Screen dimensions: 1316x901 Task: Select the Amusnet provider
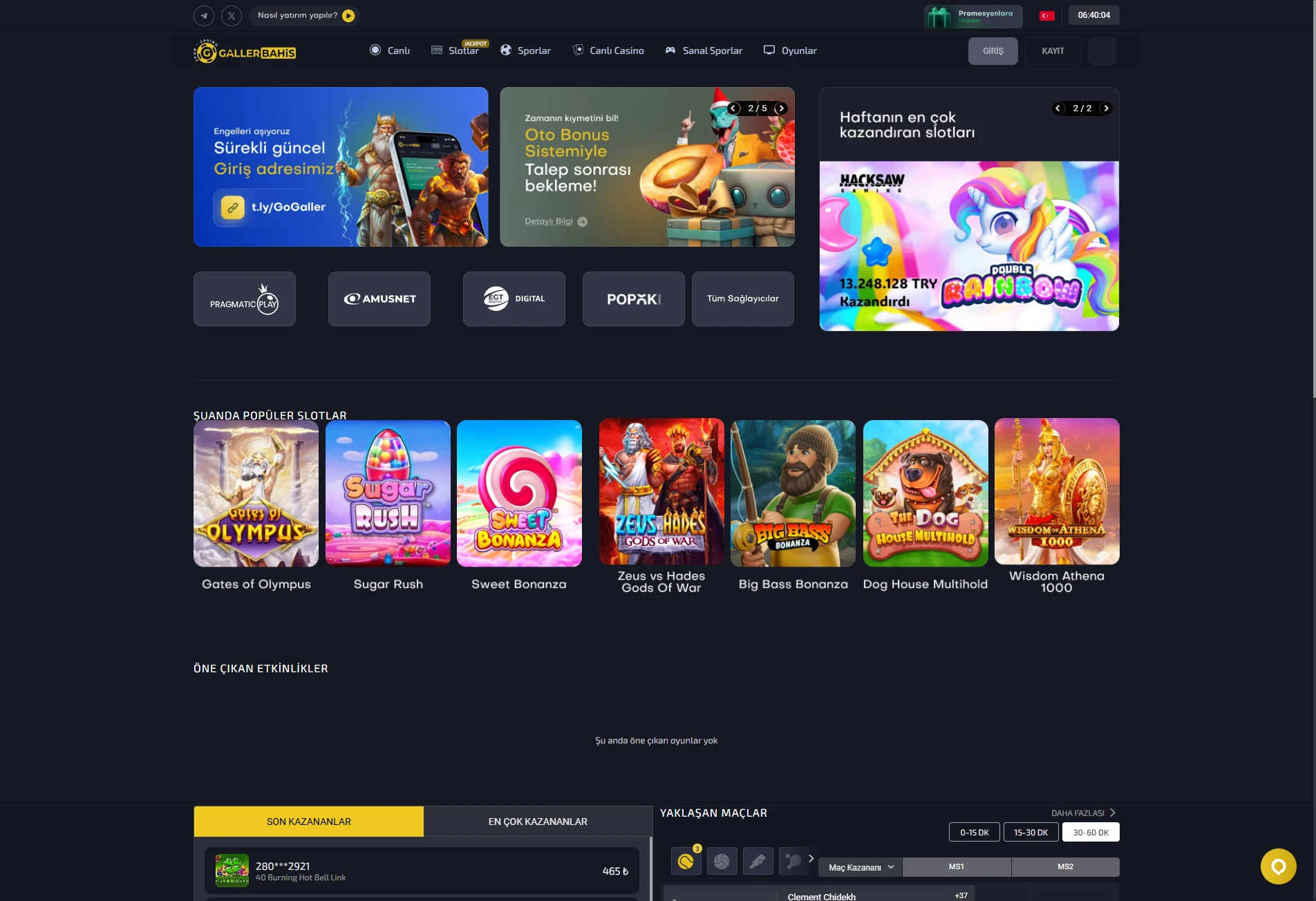(x=379, y=299)
